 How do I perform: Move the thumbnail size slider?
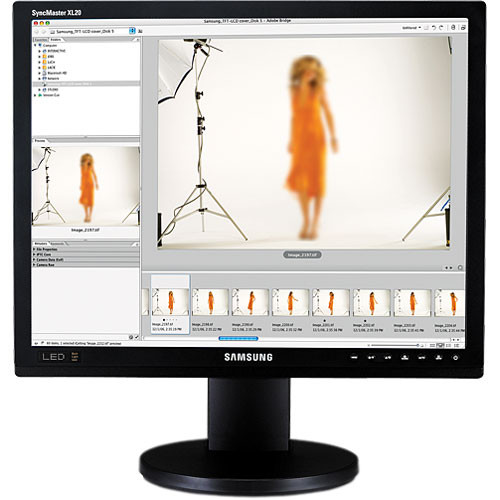pos(418,345)
